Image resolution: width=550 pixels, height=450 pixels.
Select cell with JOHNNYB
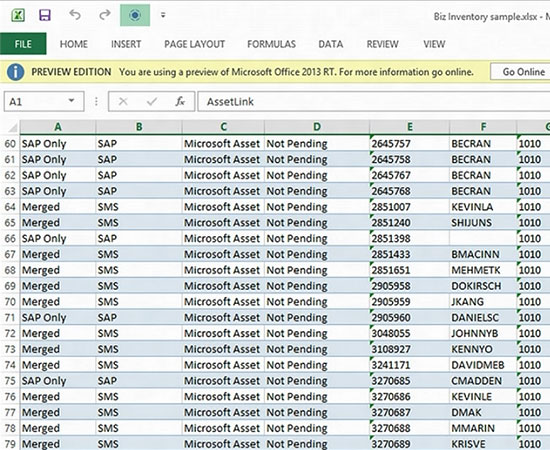[483, 334]
